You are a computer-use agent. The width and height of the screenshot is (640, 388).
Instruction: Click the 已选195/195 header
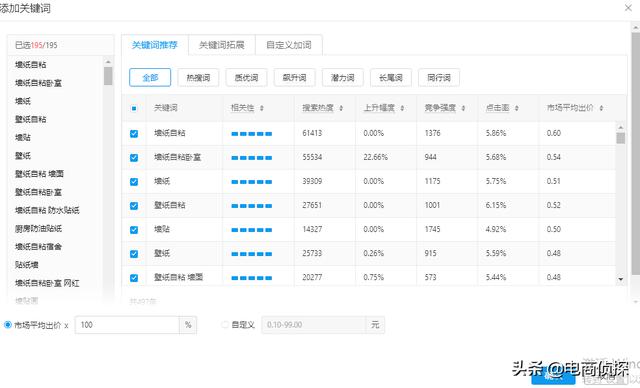(36, 45)
